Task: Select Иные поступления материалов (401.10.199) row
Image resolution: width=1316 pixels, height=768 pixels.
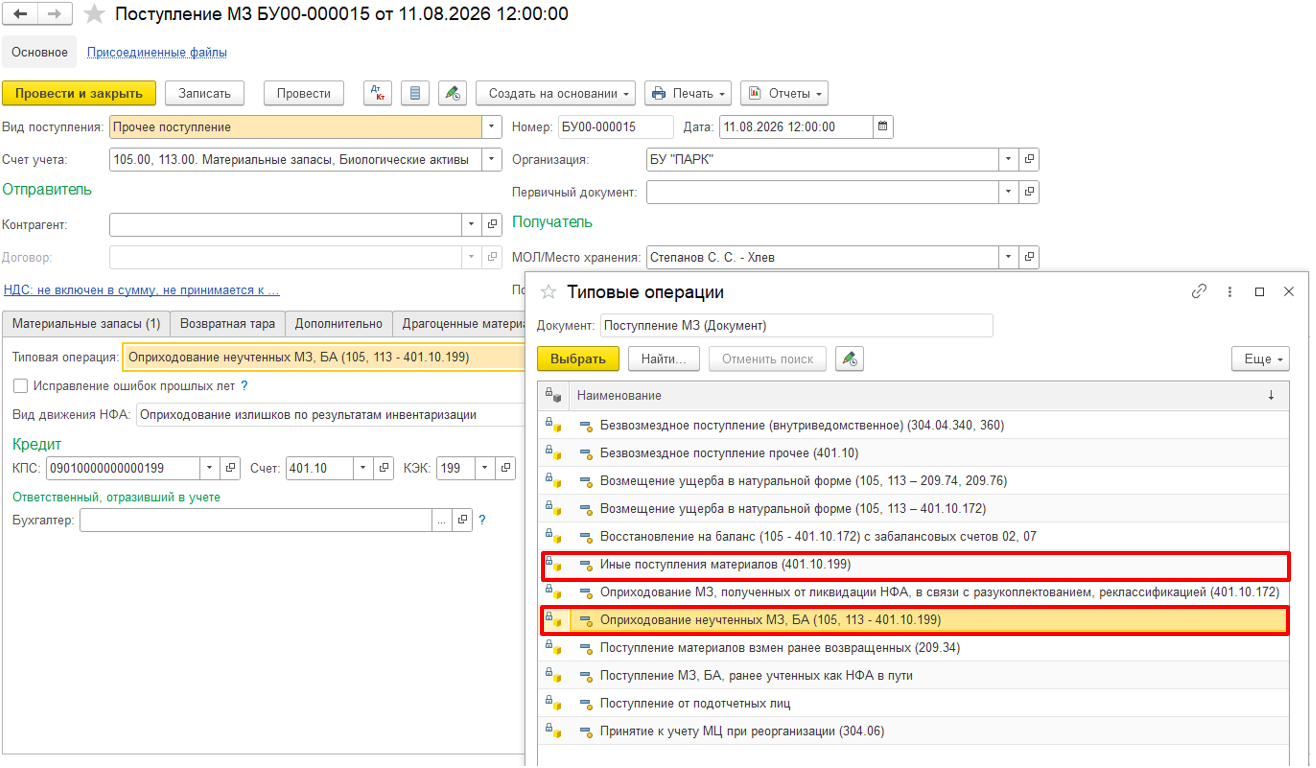Action: tap(914, 565)
